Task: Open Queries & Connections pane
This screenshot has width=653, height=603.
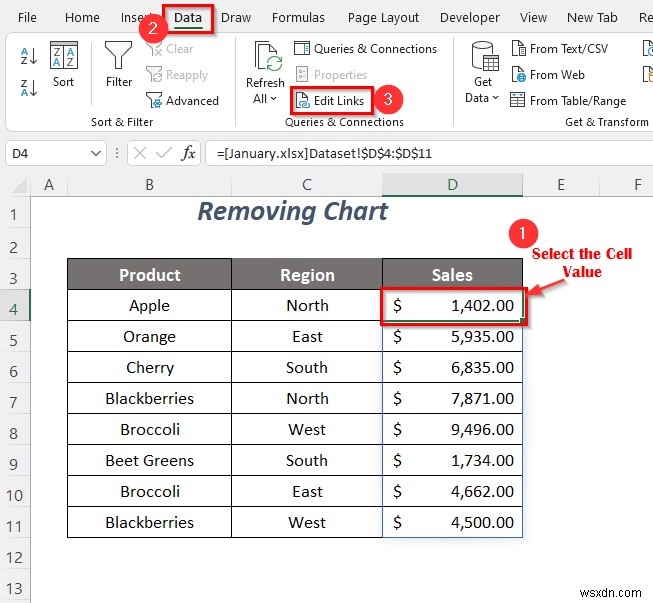Action: click(x=365, y=49)
